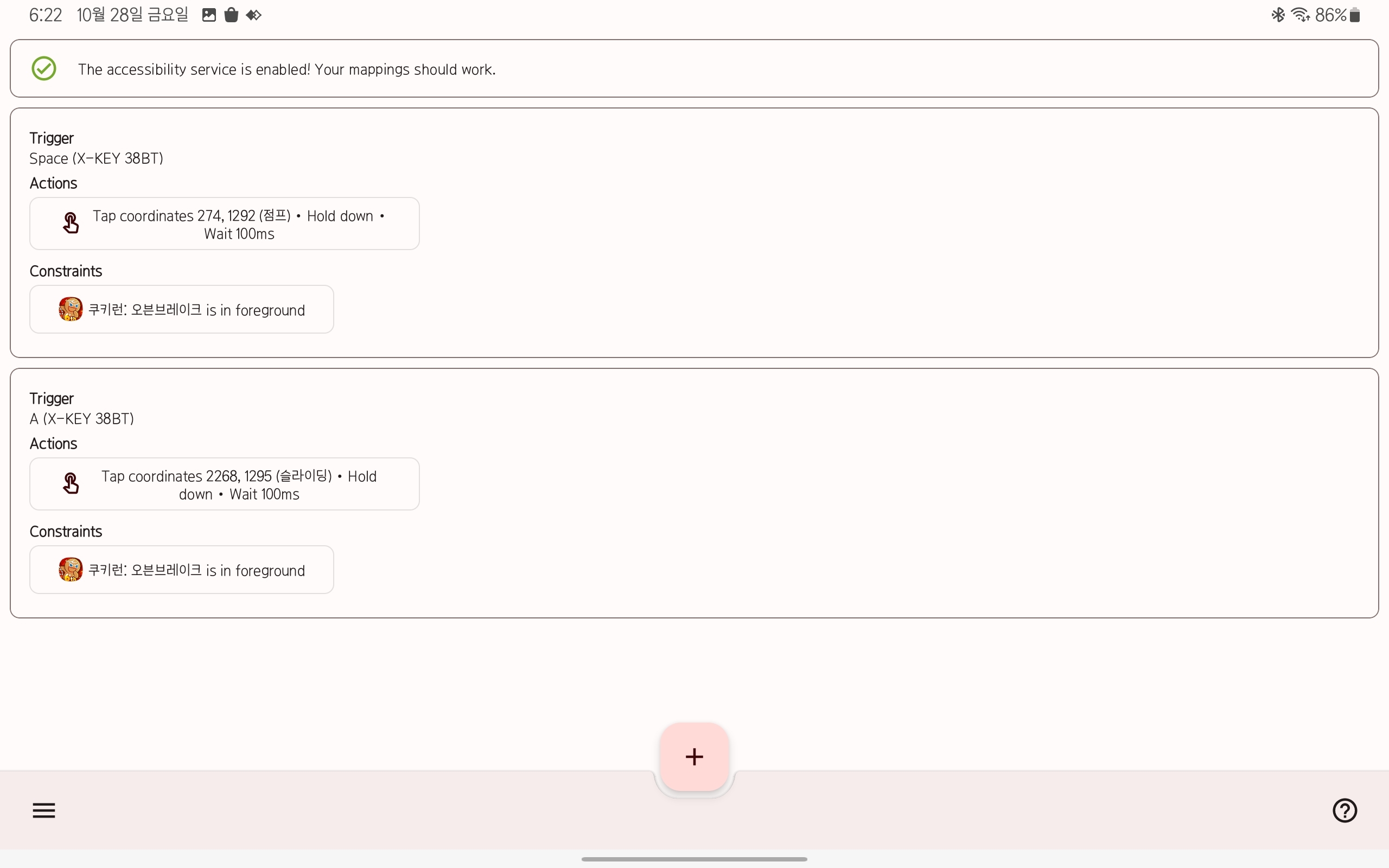Screen dimensions: 1389x868
Task: Click tap gesture icon in Space mapping action
Action: point(71,224)
